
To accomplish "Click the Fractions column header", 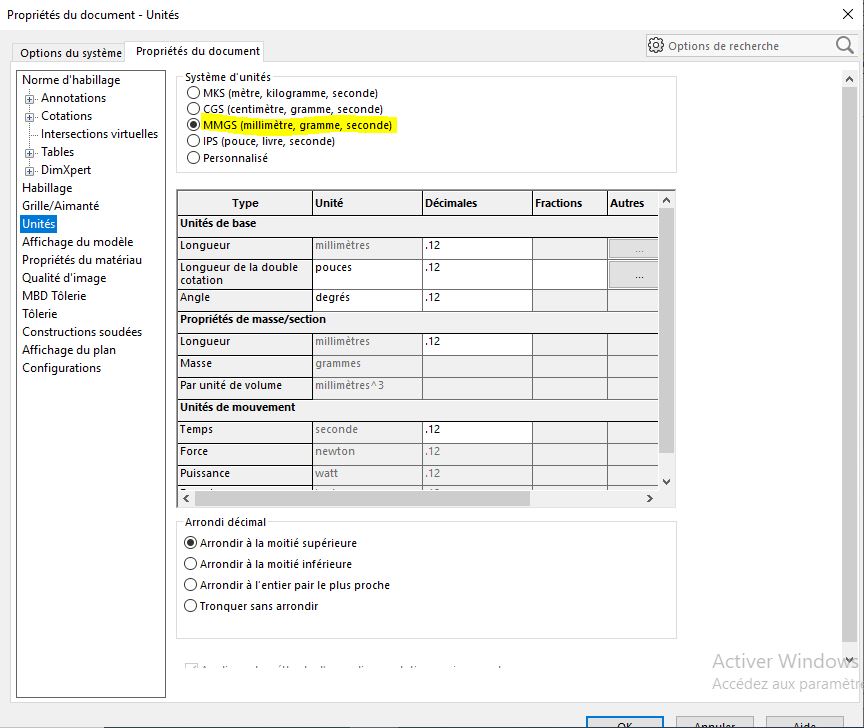I will point(570,203).
